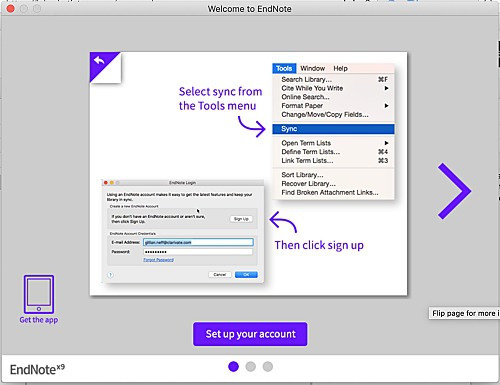Click the highlighted Sync row in slide picture
Screen dimensions: 500x385
[x=333, y=129]
